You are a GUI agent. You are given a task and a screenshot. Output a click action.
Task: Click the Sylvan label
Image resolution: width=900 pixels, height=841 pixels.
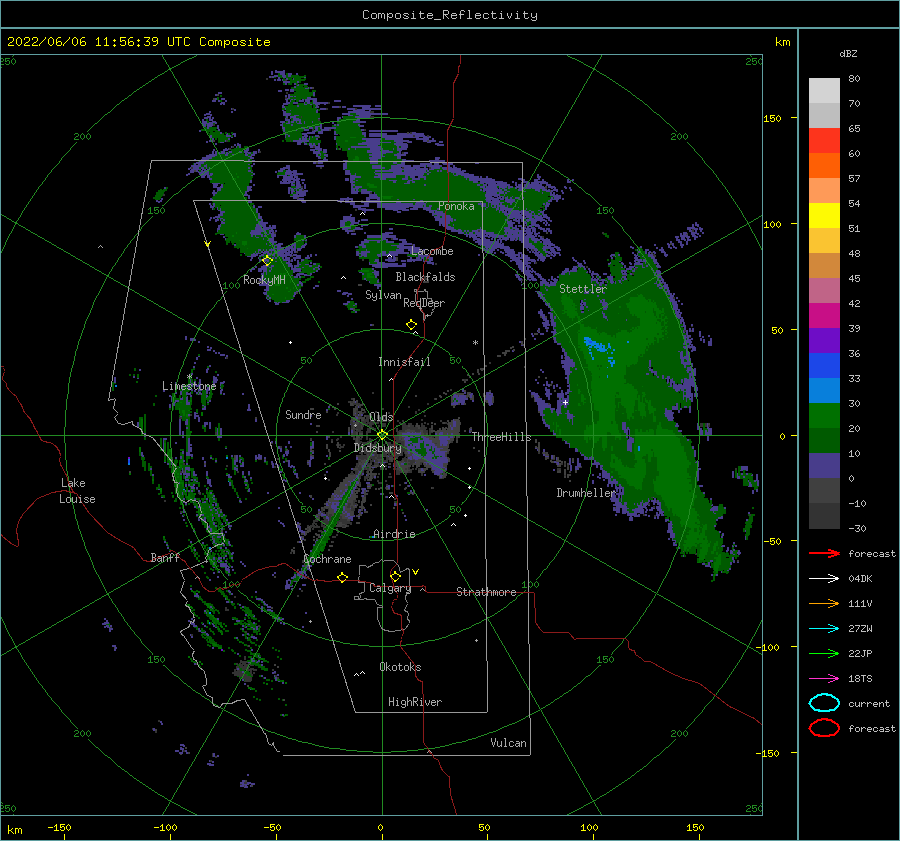pyautogui.click(x=383, y=295)
